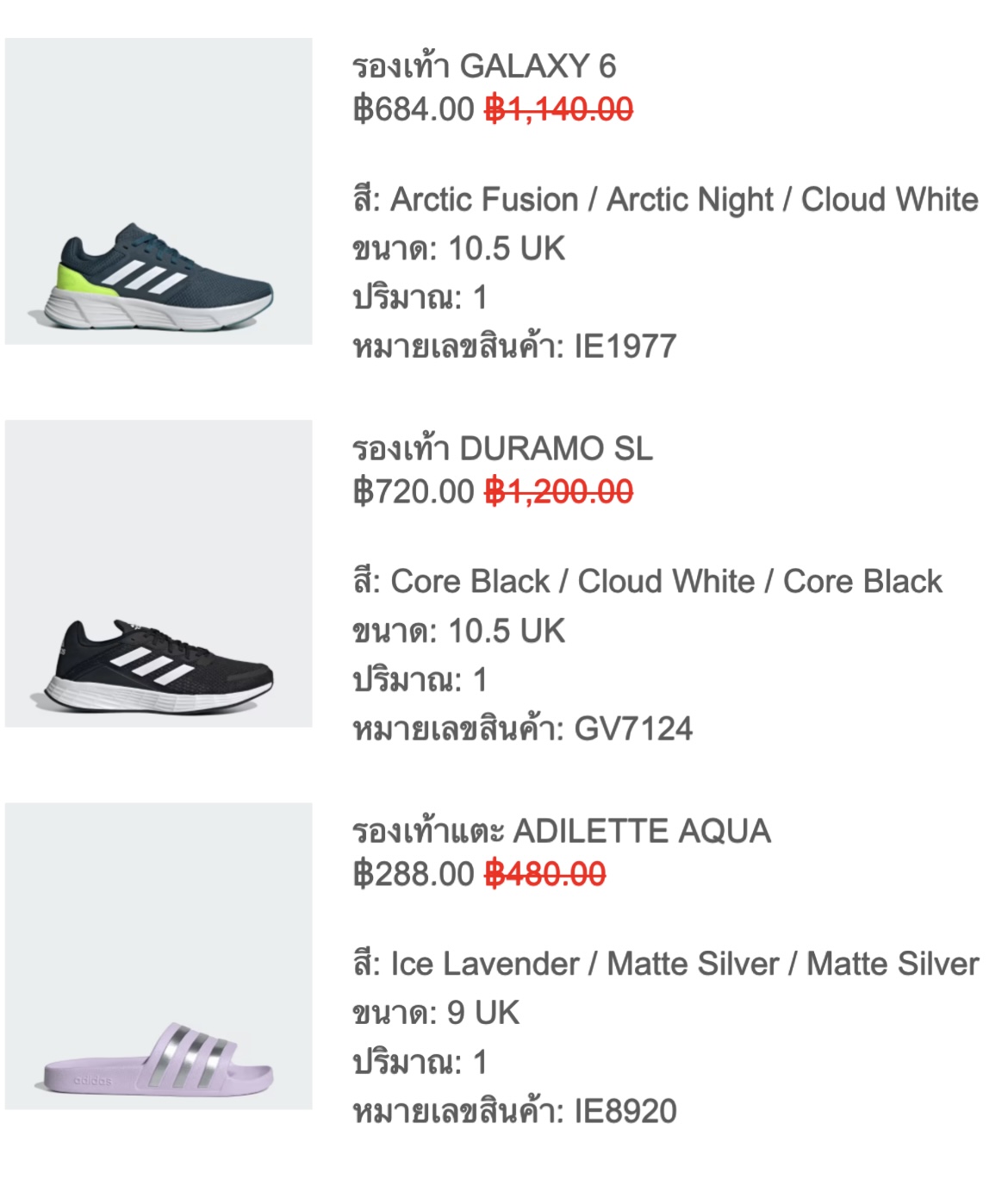Screen dimensions: 1008x1186
Task: Click product code IE8920
Action: pos(625,1111)
